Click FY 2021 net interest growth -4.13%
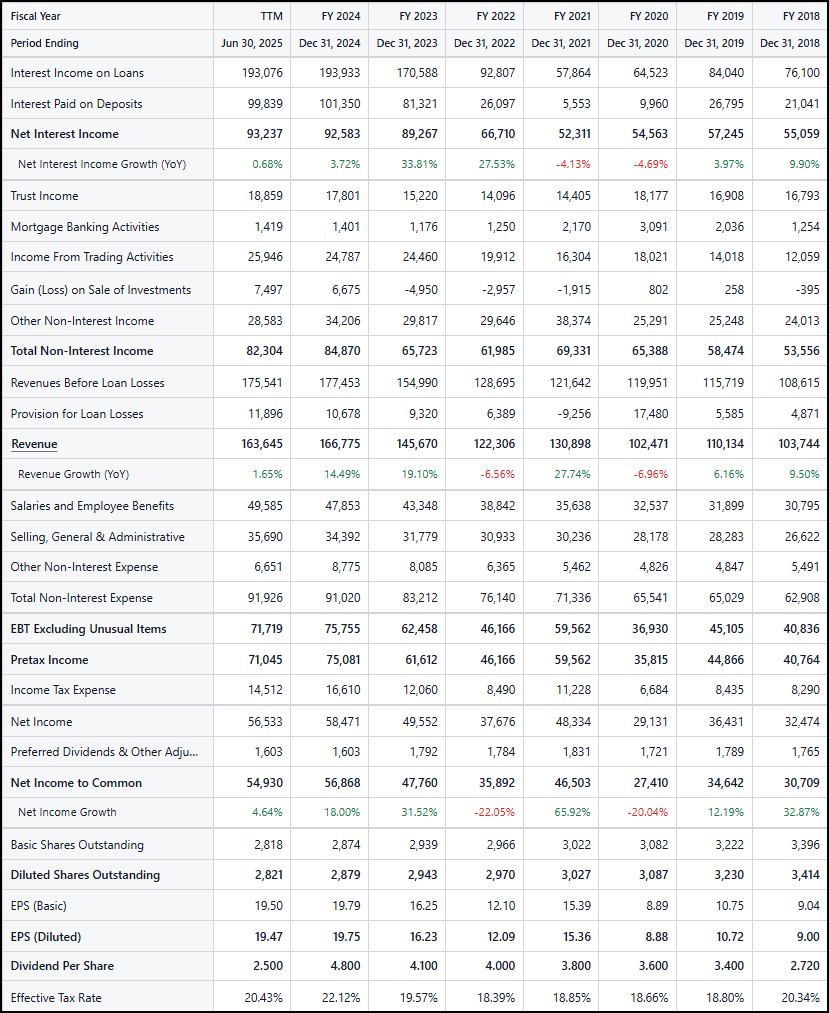The image size is (829, 1013). [x=573, y=164]
